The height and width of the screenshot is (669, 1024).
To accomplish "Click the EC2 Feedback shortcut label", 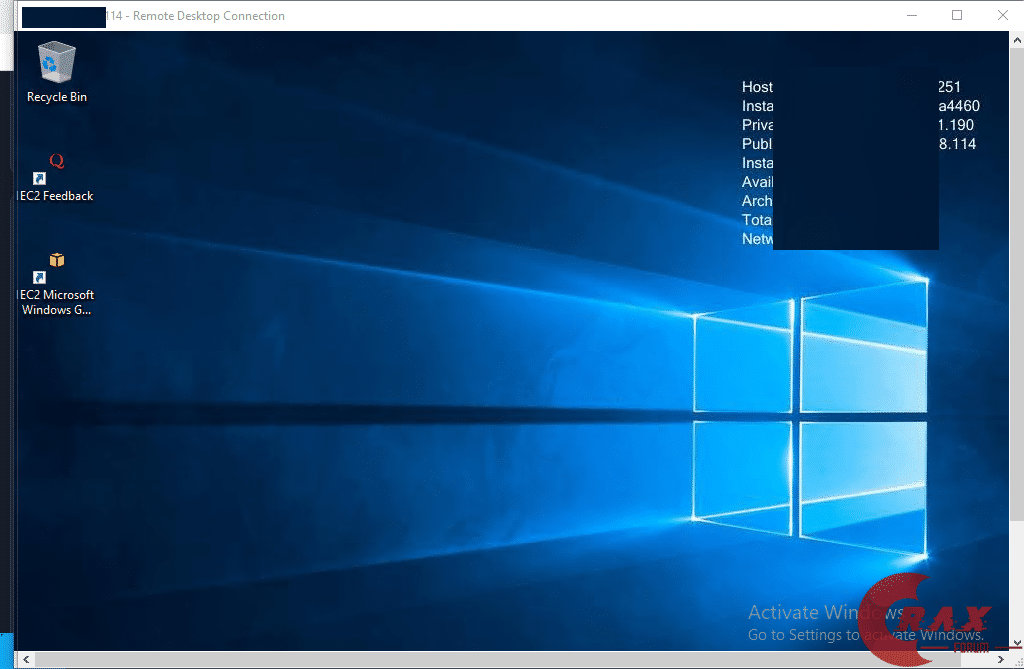I will [x=57, y=196].
